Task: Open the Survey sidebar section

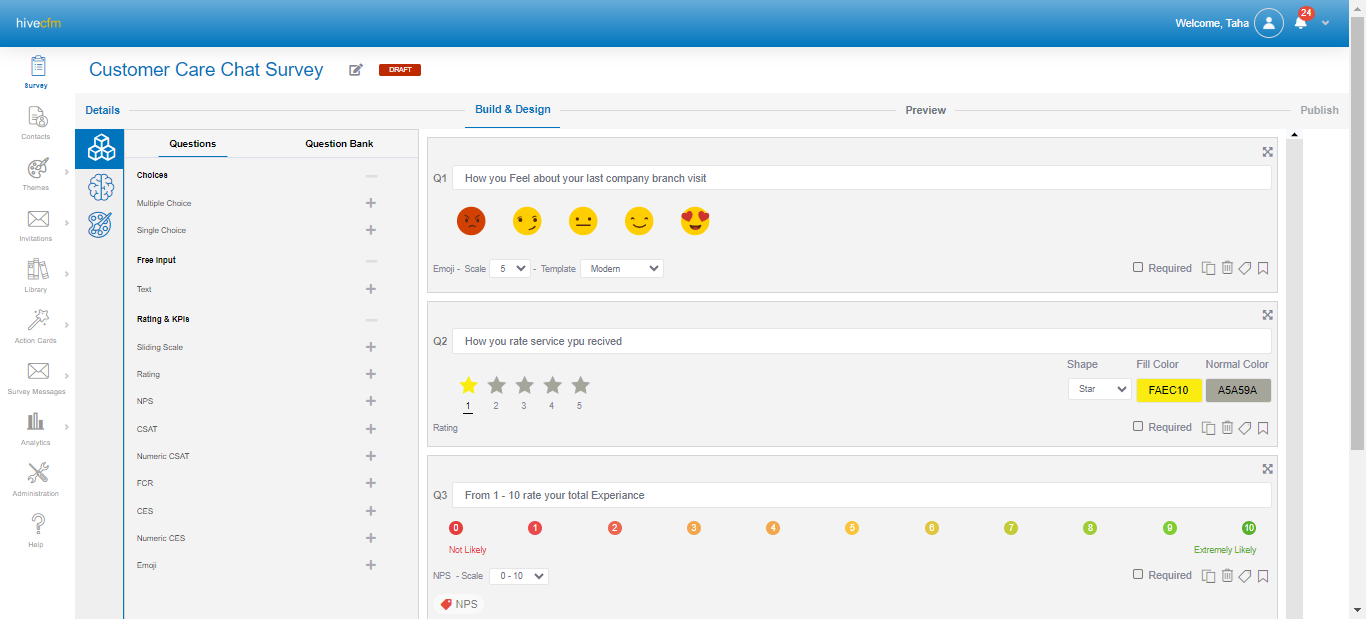Action: (x=37, y=72)
